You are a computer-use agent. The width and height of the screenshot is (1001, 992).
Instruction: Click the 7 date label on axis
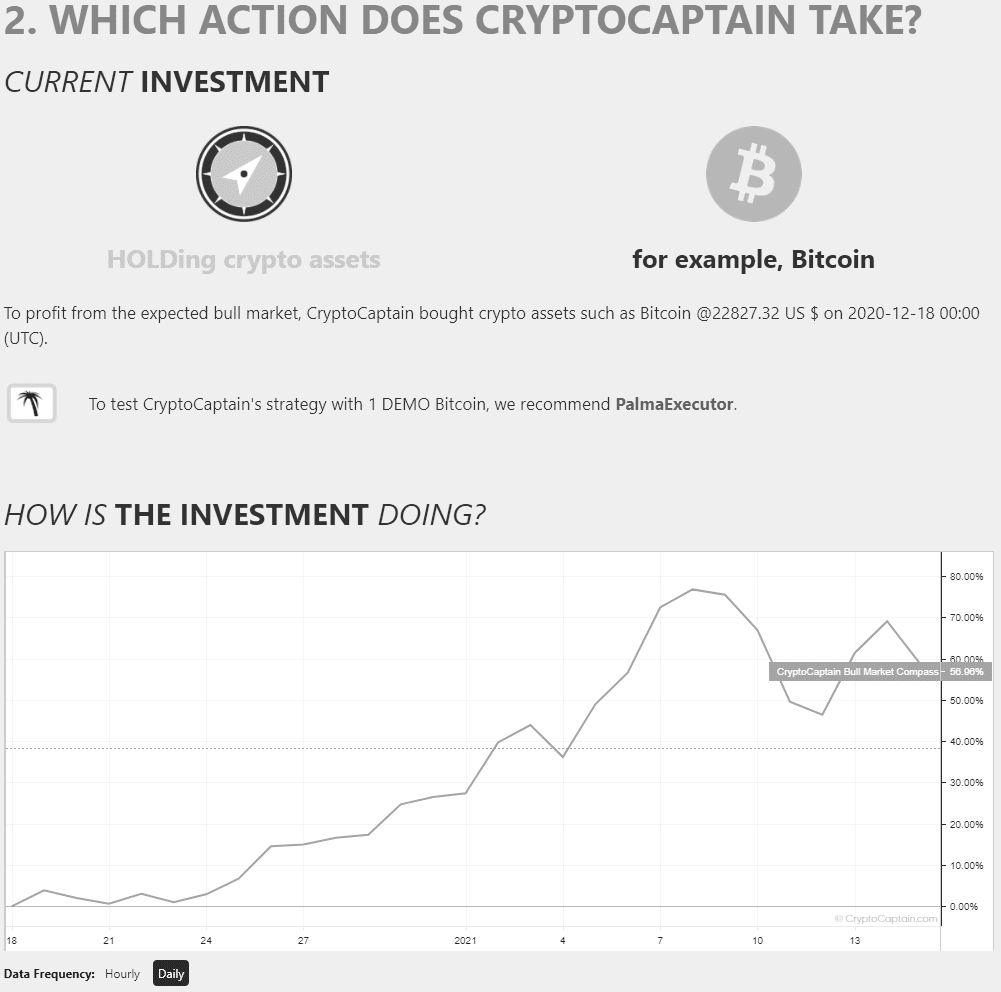[660, 940]
